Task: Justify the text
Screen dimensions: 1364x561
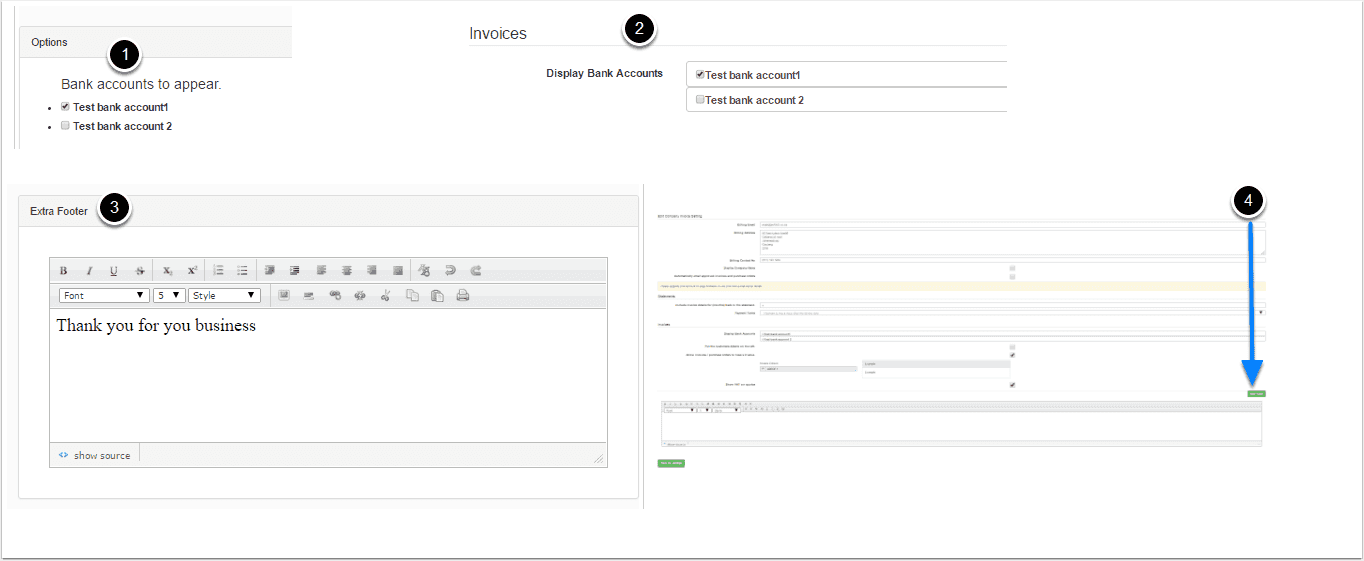Action: click(398, 270)
